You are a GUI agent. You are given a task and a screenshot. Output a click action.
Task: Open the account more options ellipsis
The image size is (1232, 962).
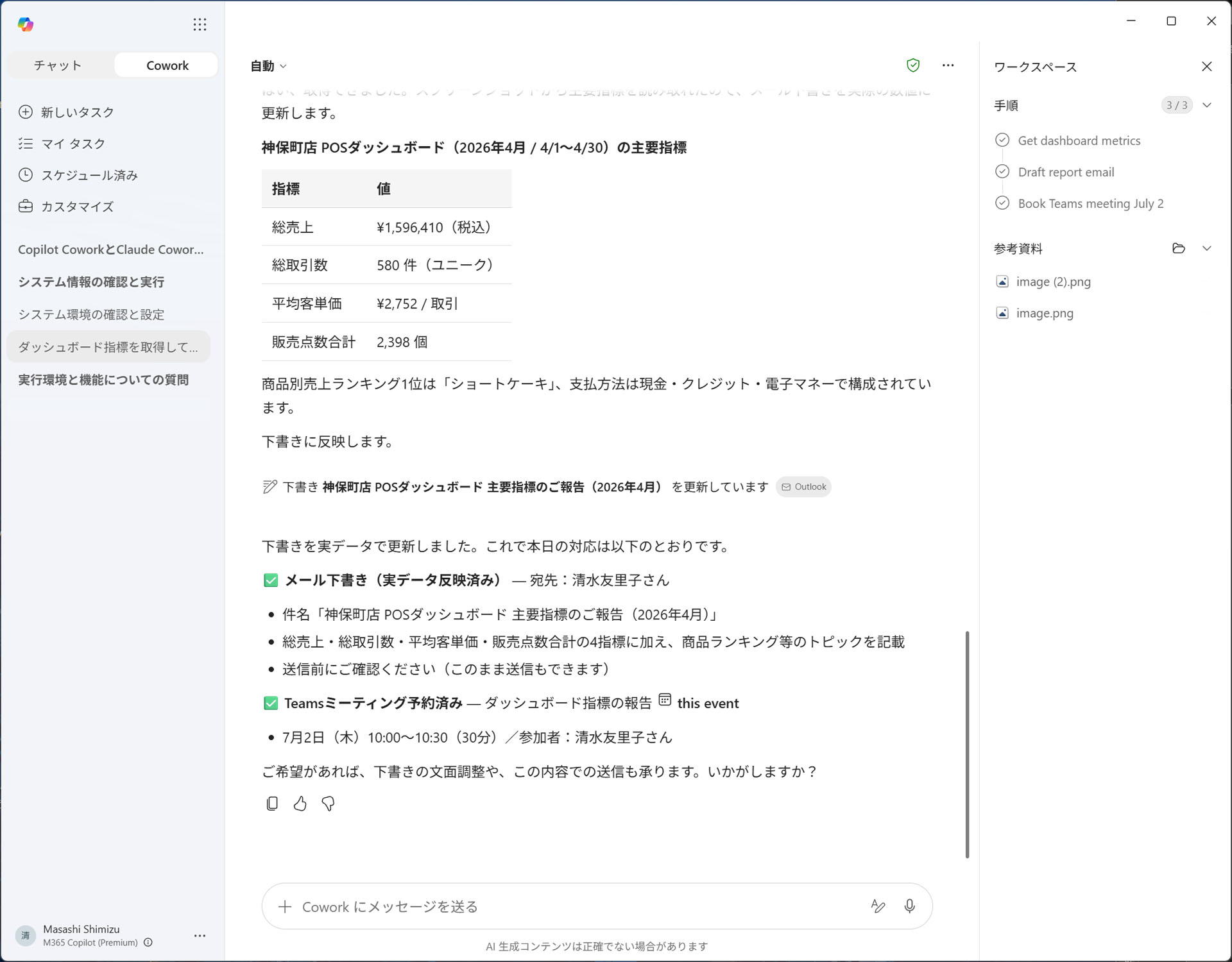[200, 936]
